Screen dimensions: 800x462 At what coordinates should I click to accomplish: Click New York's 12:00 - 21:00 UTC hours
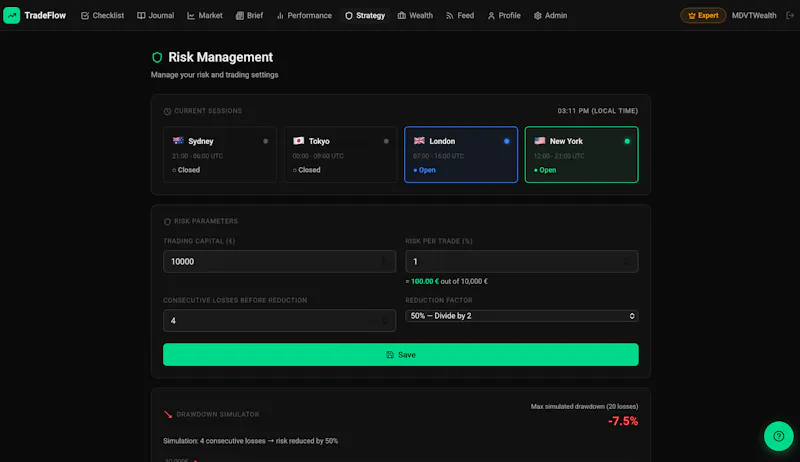[559, 156]
